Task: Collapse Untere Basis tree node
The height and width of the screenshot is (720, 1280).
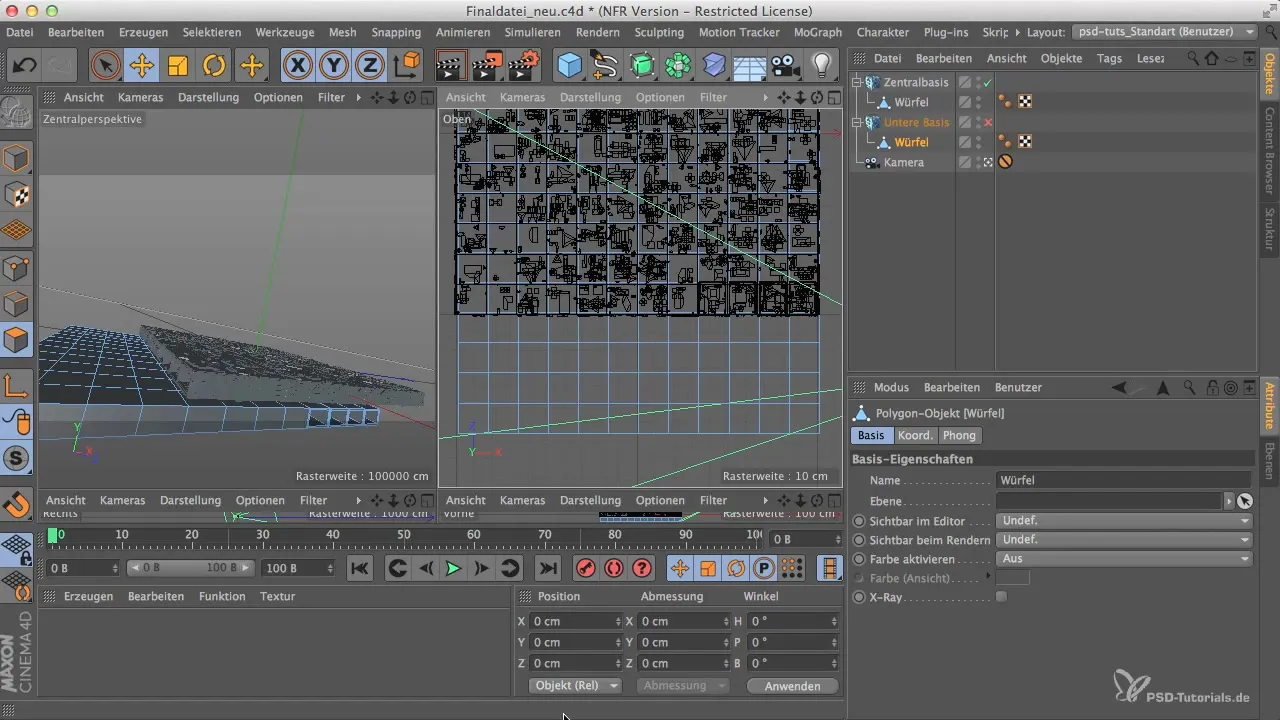Action: 857,122
